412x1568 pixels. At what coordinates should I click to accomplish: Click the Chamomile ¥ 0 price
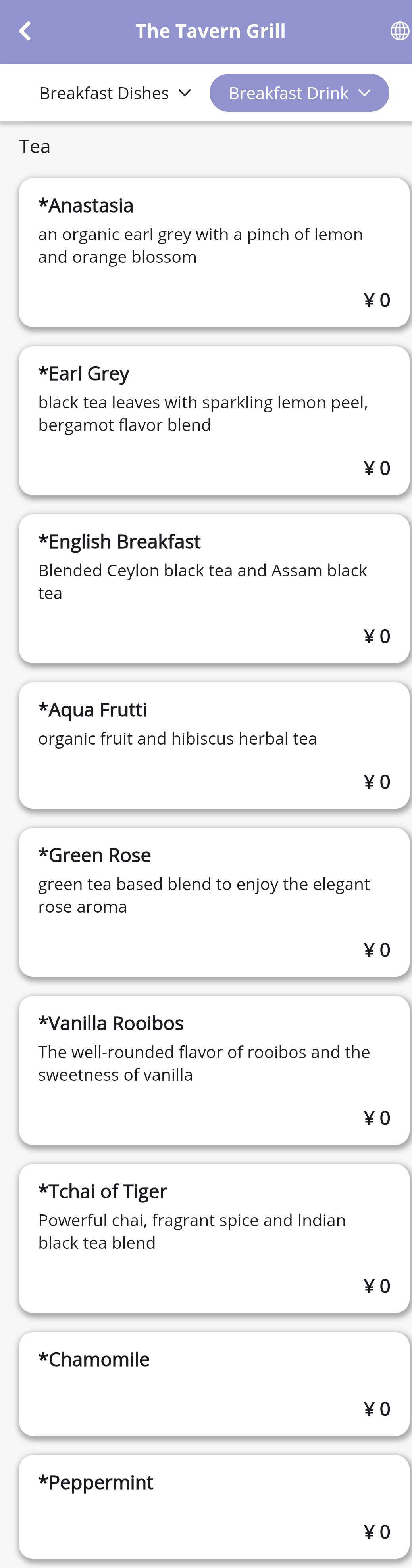click(x=377, y=1409)
